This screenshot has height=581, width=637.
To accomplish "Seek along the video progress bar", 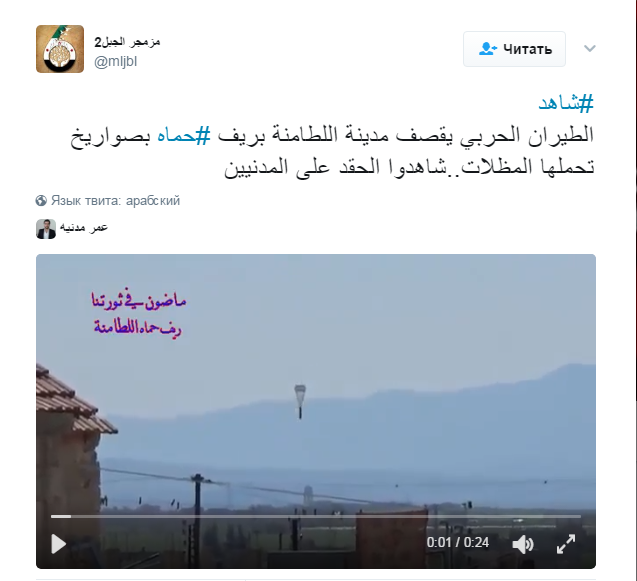I will (x=316, y=516).
